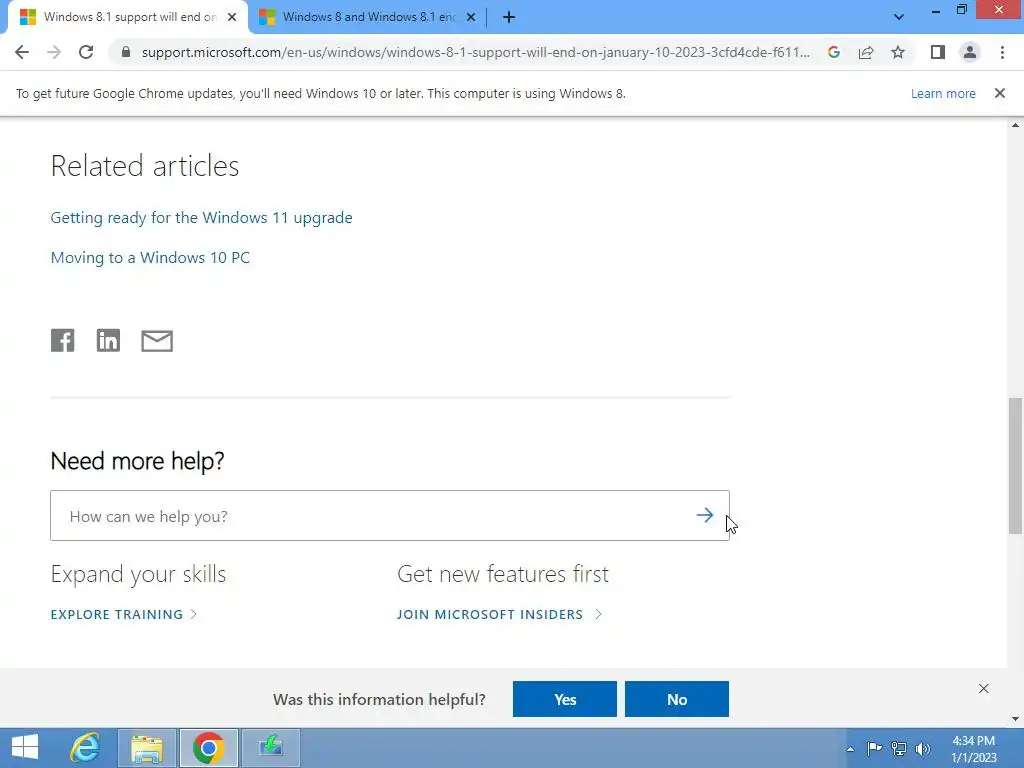The height and width of the screenshot is (768, 1024).
Task: Click the scrollbar up arrow
Action: coord(1016,125)
